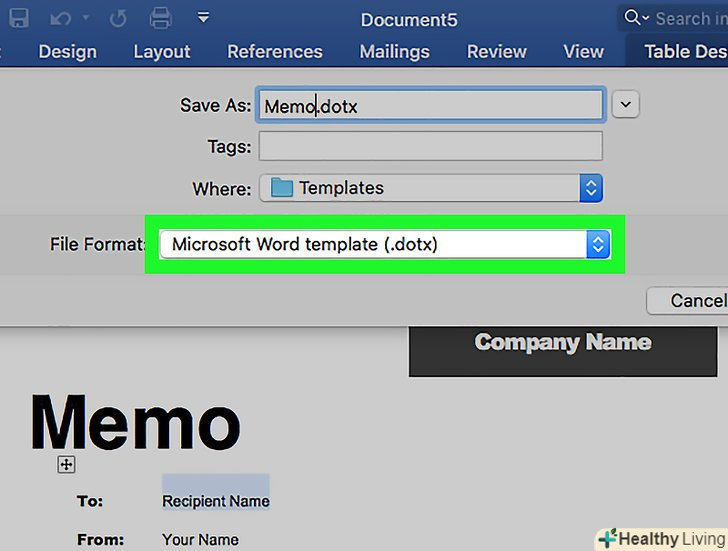The height and width of the screenshot is (551, 728).
Task: Open Customize Quick Access Toolbar arrow
Action: click(x=203, y=18)
